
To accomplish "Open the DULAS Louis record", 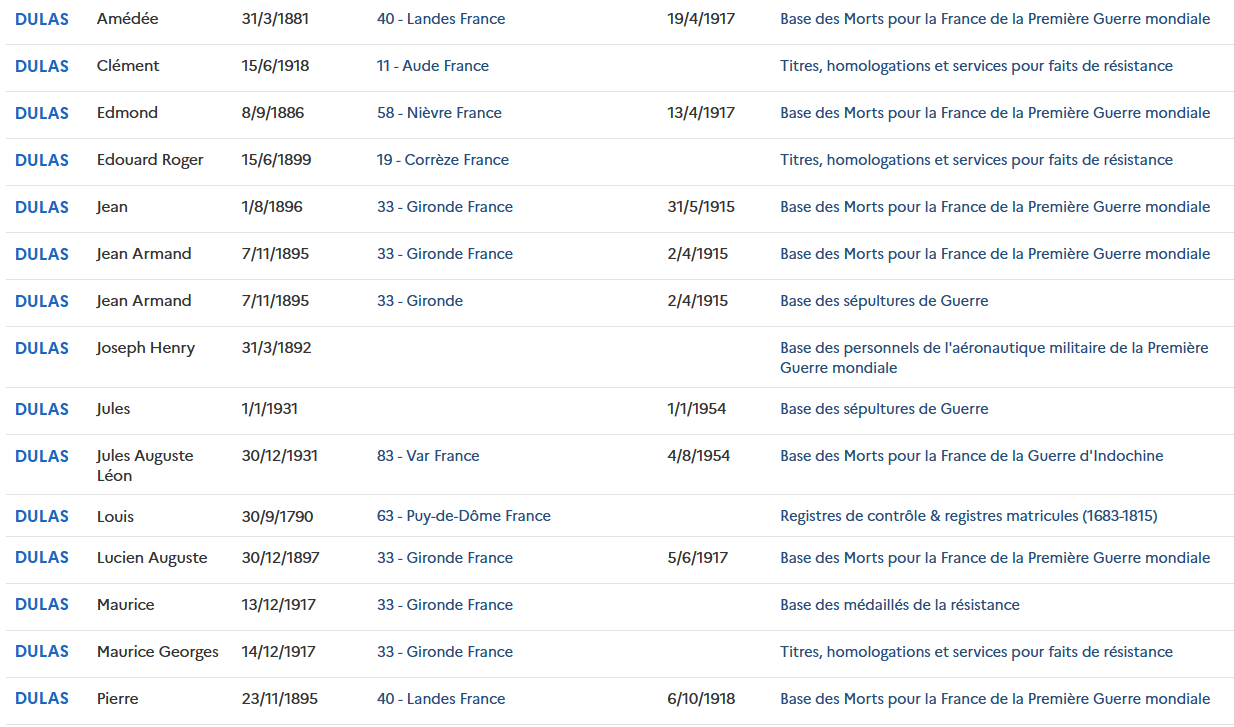I will [42, 517].
